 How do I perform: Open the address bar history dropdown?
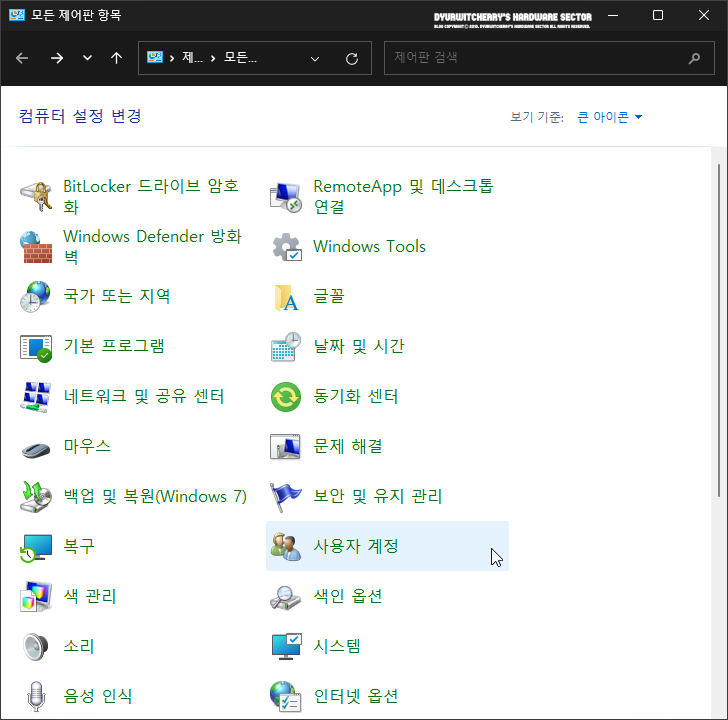(x=315, y=59)
